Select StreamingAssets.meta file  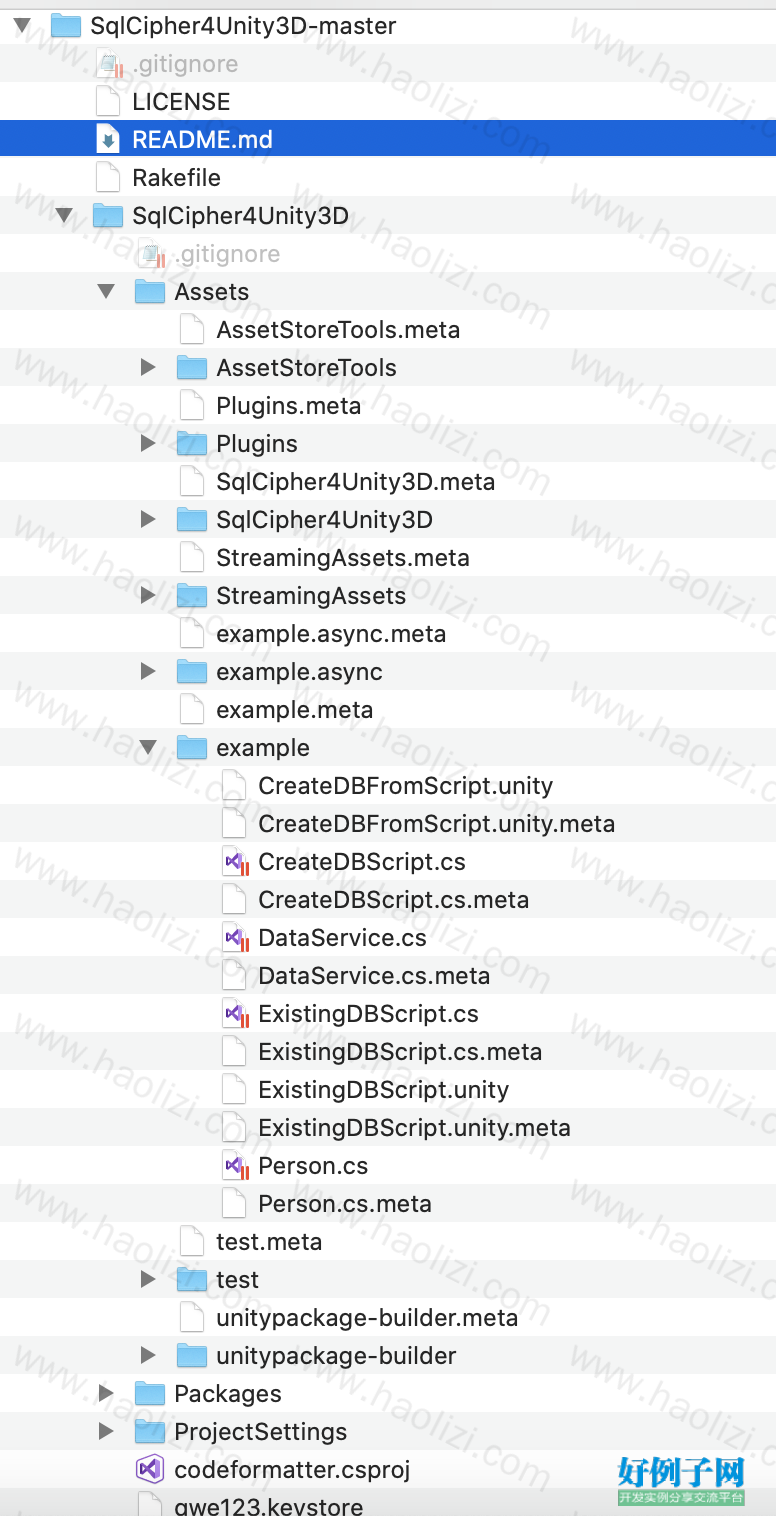pos(343,558)
